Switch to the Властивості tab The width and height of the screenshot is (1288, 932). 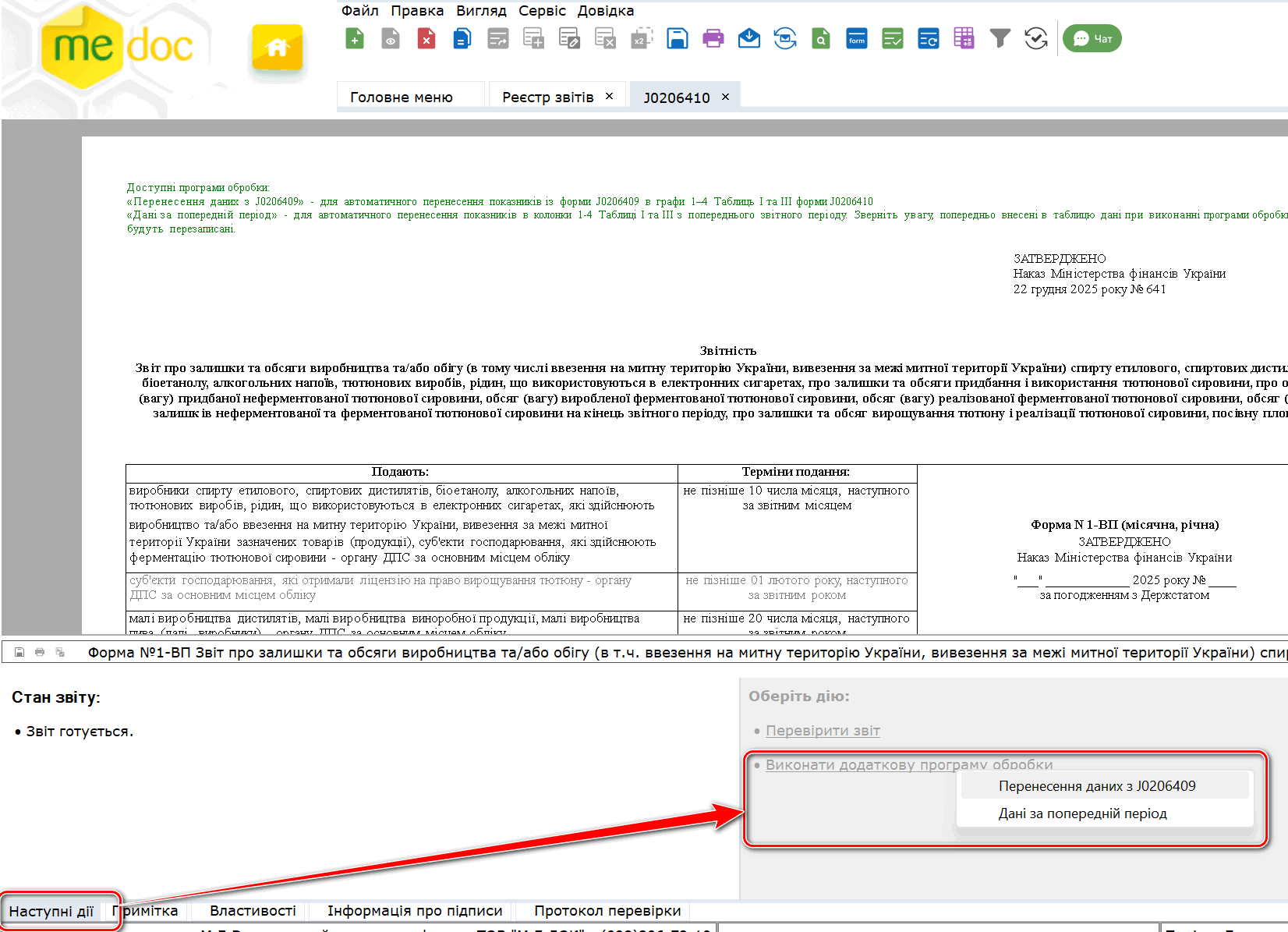point(253,911)
